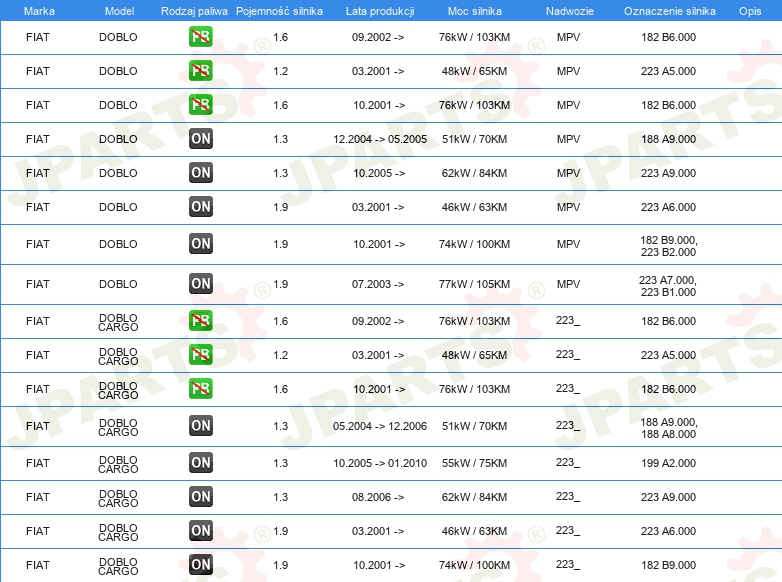Click the petrol icon in the DOBLO MPV 09.2002 row
782x582 pixels.
pyautogui.click(x=200, y=37)
